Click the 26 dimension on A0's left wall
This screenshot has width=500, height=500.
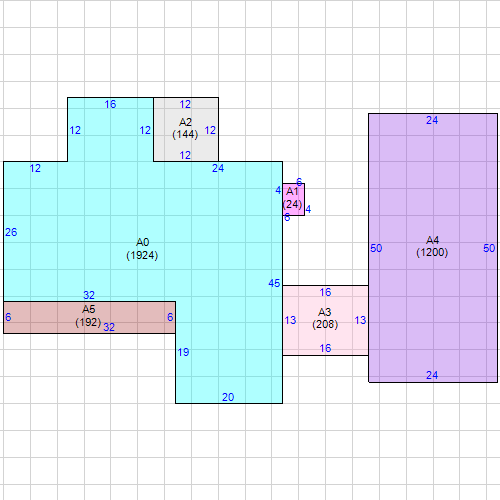[x=11, y=232]
